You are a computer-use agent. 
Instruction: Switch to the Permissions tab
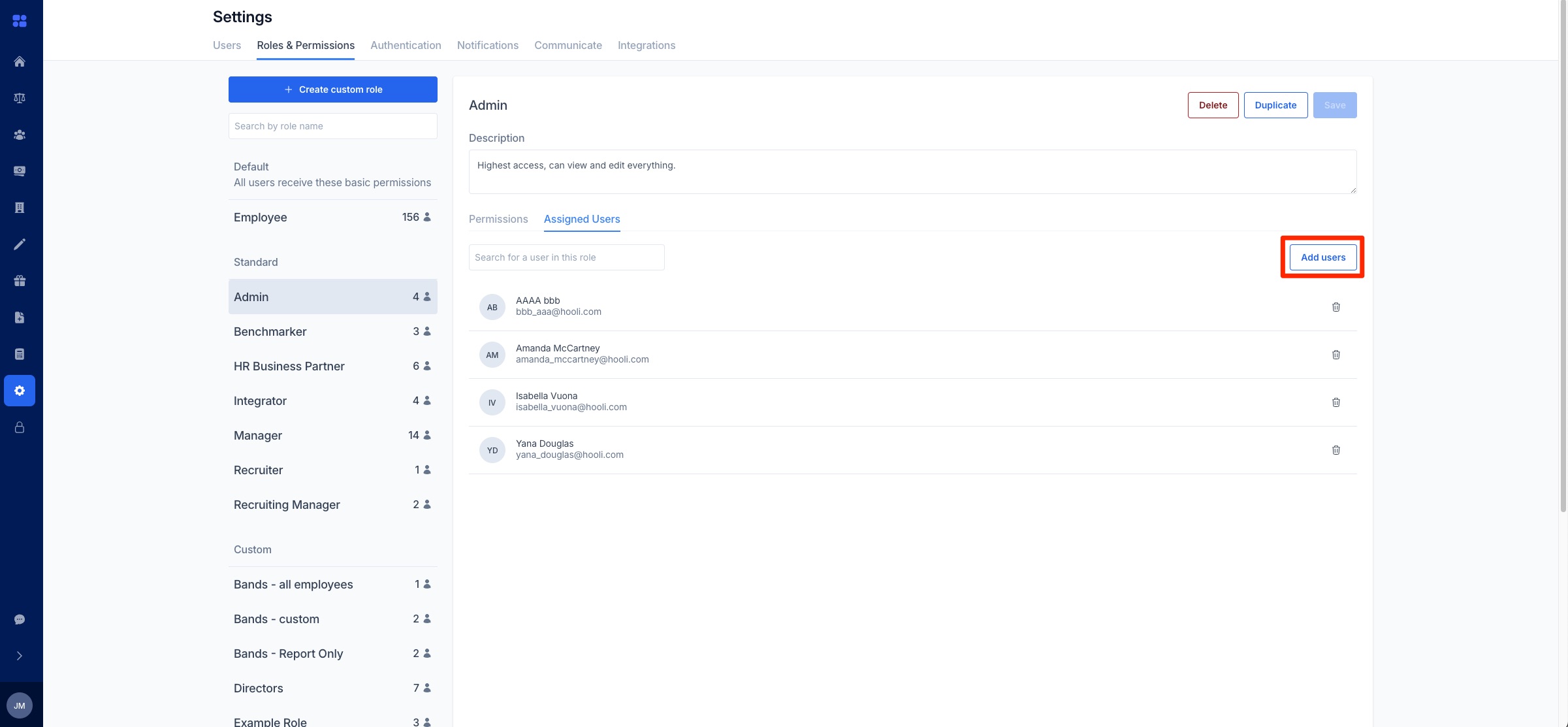[498, 219]
